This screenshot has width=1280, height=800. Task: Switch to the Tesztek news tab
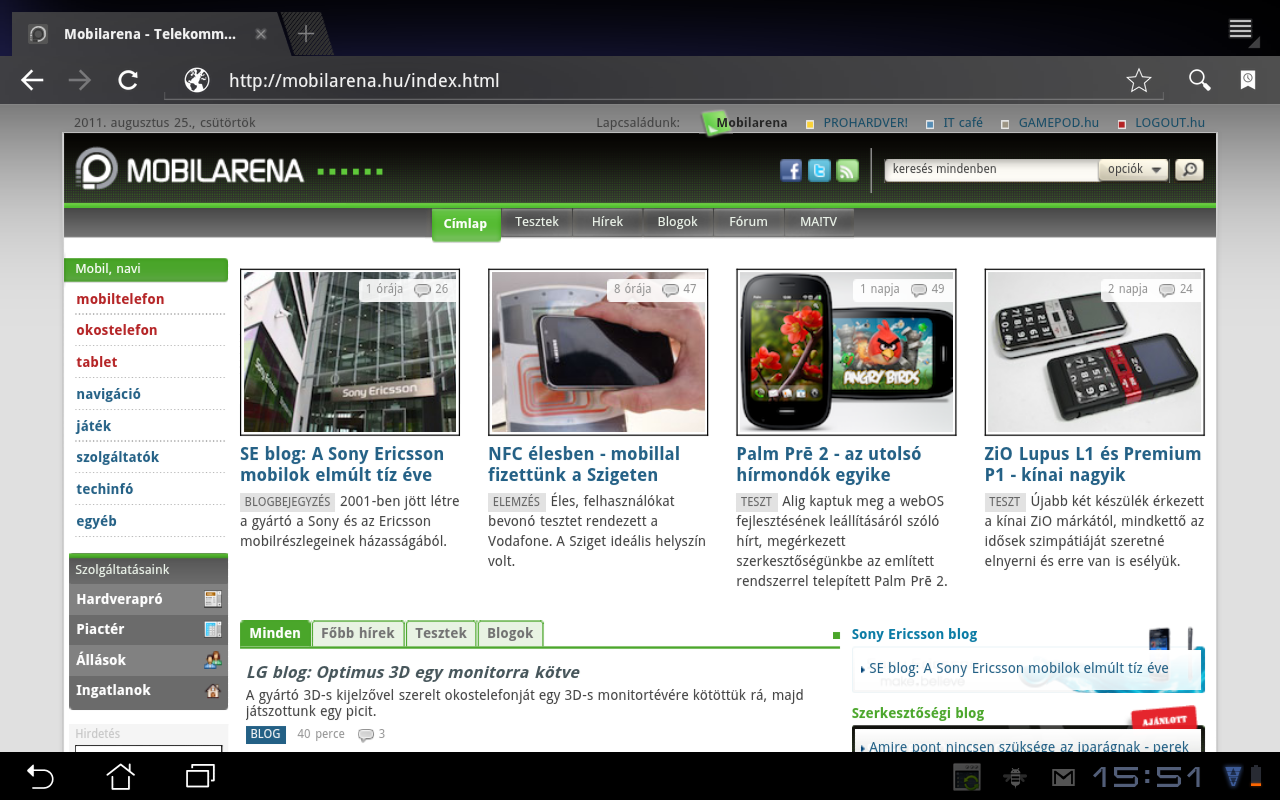(441, 633)
